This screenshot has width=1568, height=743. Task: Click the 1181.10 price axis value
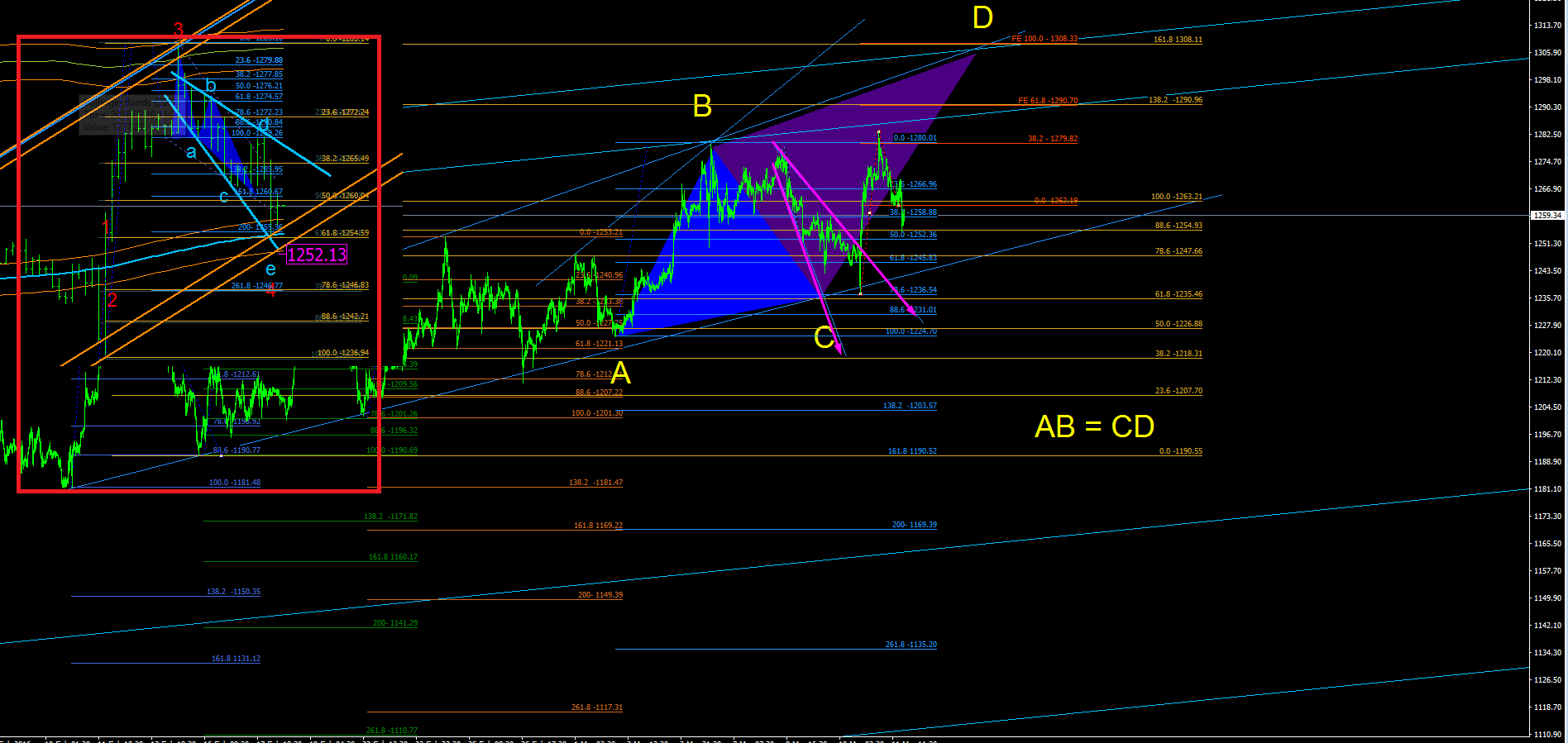point(1547,489)
